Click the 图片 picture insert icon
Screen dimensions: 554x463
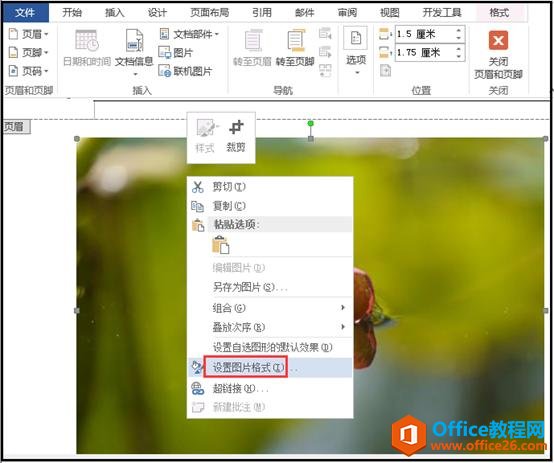[x=164, y=52]
